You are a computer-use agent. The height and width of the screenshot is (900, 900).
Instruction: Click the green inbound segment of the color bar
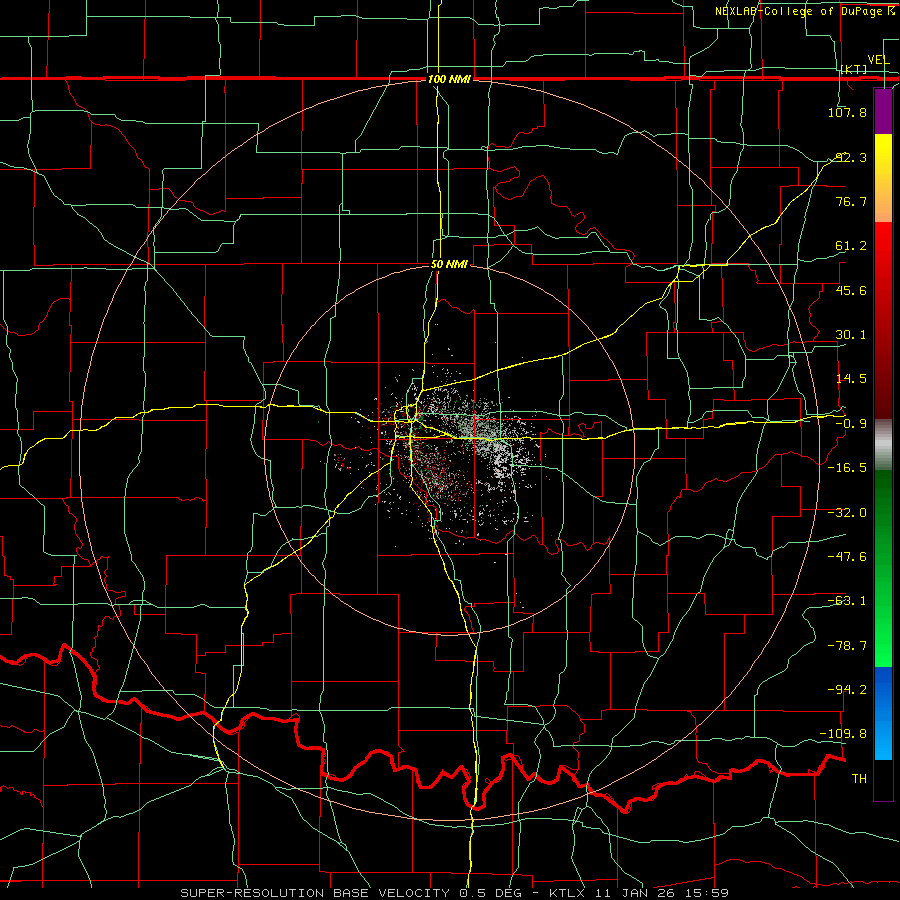883,568
